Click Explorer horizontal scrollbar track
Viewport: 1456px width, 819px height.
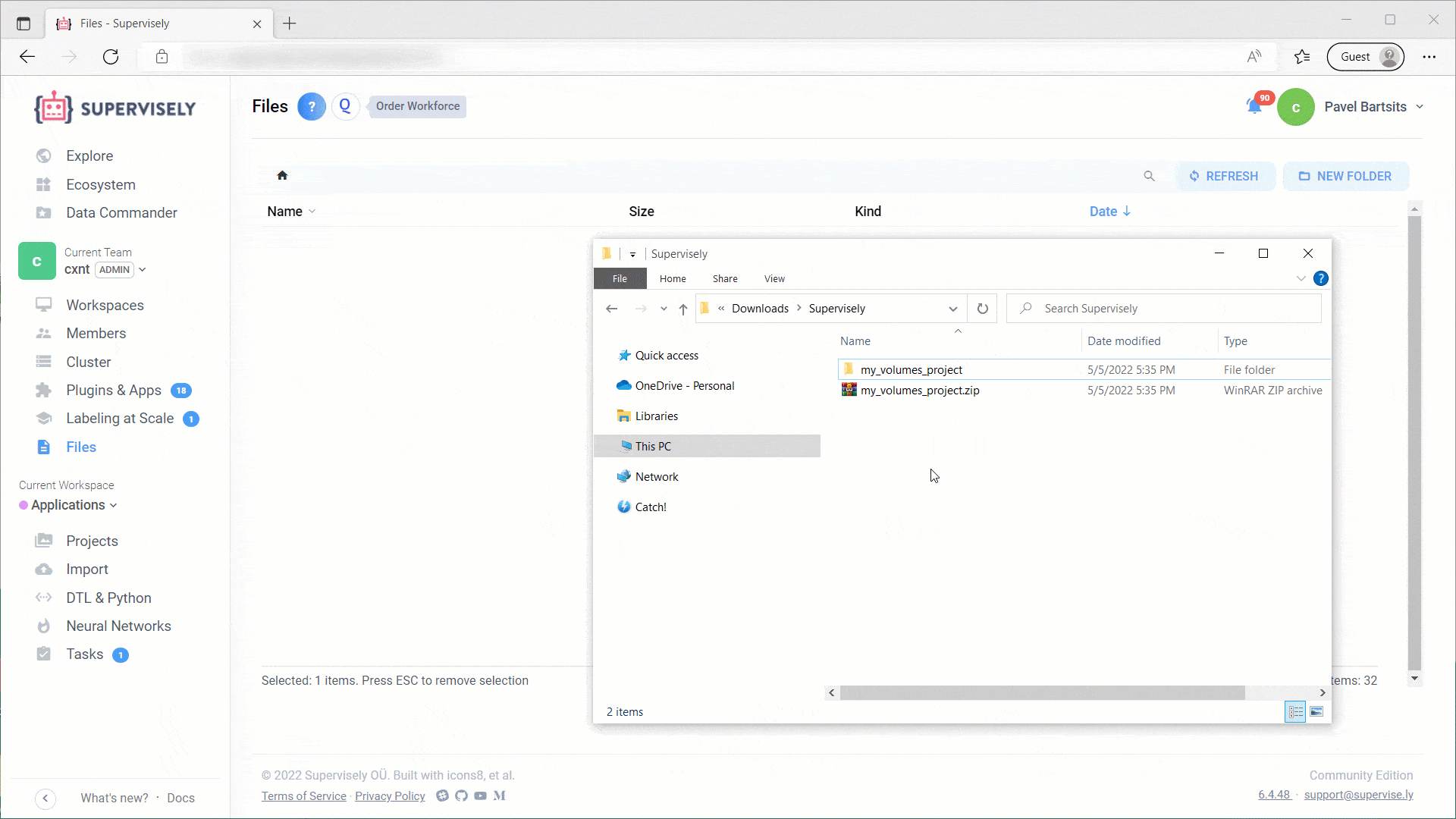pos(1282,692)
